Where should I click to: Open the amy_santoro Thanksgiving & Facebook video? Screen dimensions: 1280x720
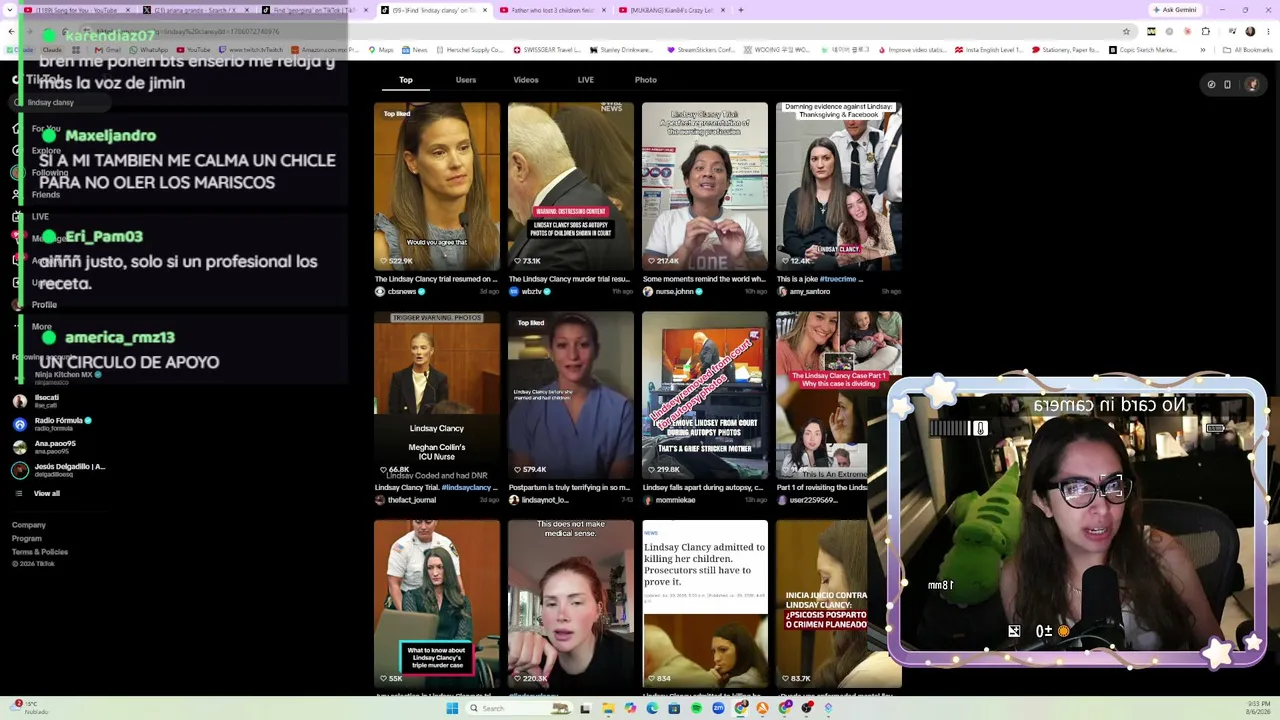click(x=839, y=186)
